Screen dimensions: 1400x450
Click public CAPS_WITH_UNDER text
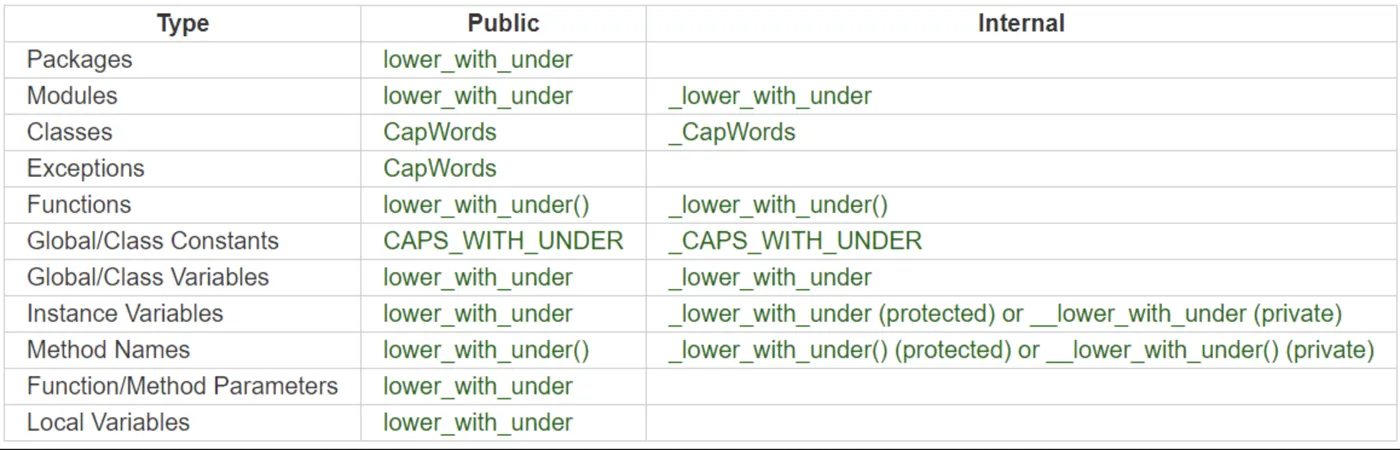click(503, 241)
